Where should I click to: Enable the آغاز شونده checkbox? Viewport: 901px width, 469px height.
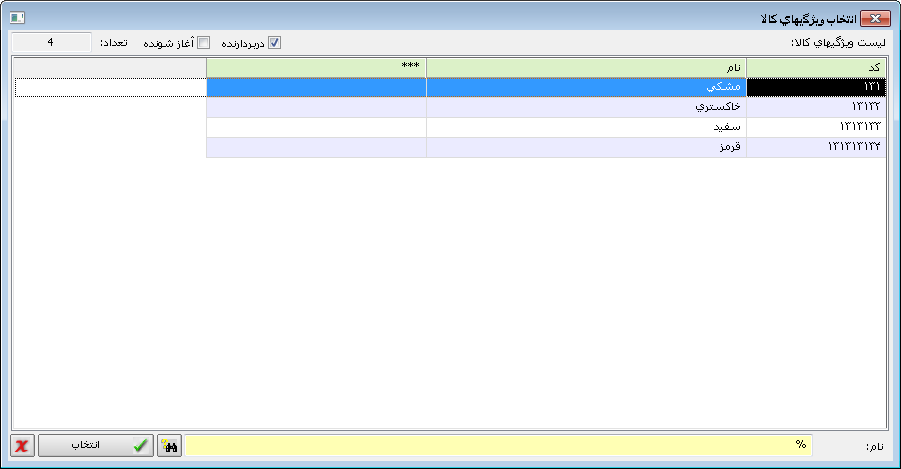tap(204, 43)
